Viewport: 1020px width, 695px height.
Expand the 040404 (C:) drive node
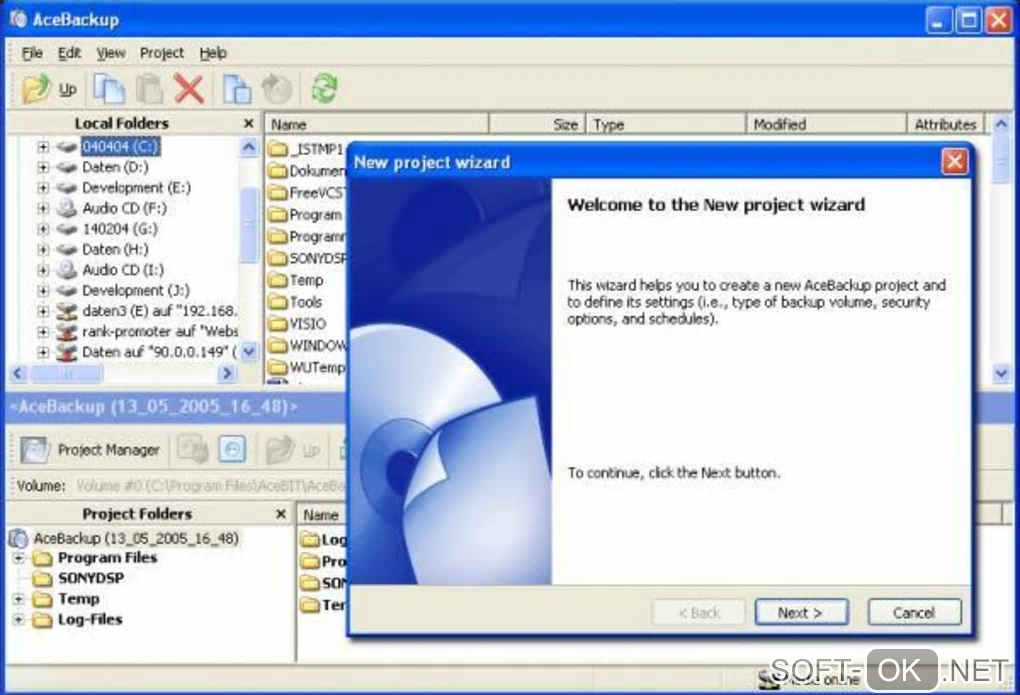point(43,146)
